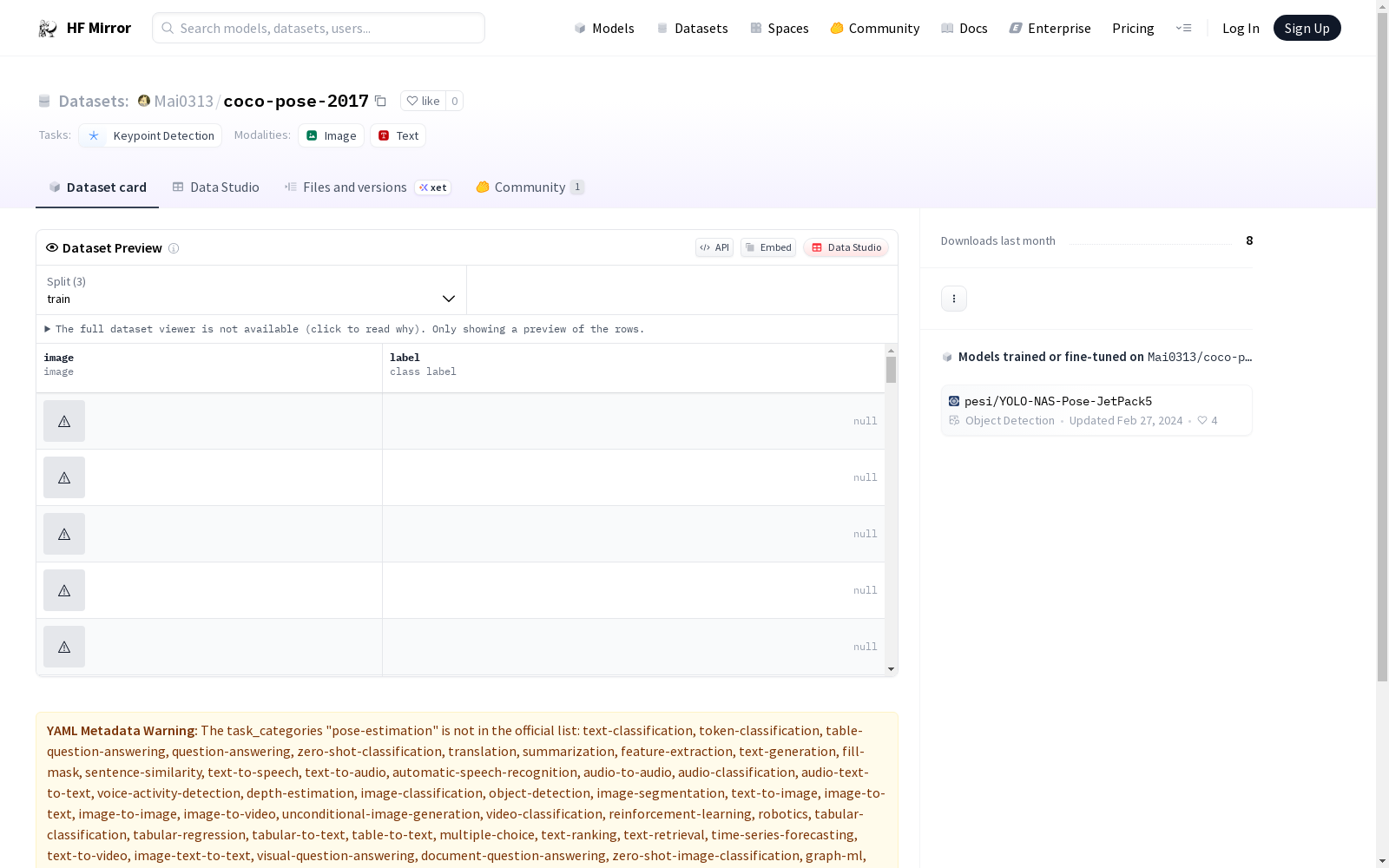Open the three-dot options menu in the sidebar
This screenshot has width=1389, height=868.
point(953,299)
